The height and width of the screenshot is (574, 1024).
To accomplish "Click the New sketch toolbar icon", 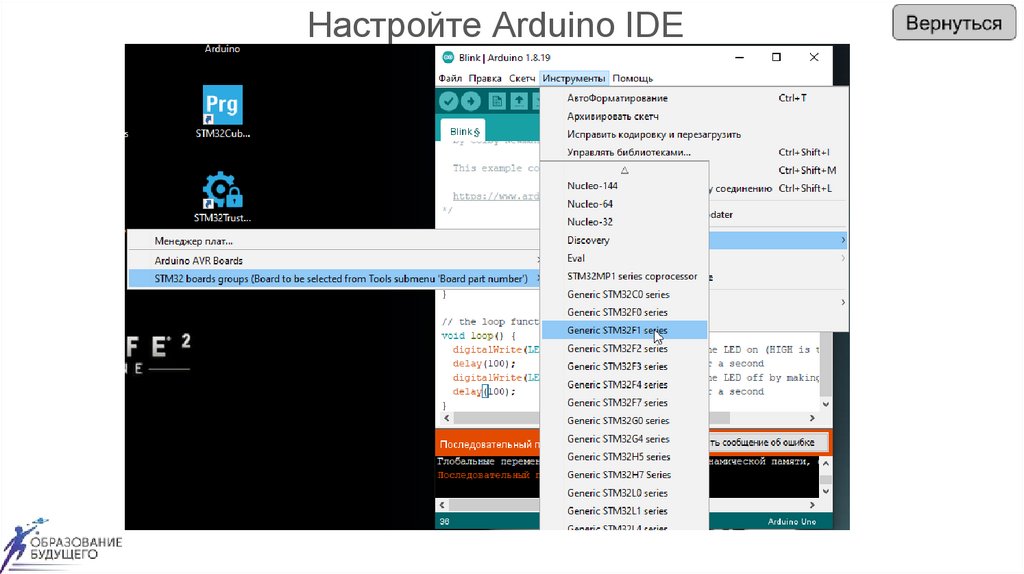I will coord(497,101).
